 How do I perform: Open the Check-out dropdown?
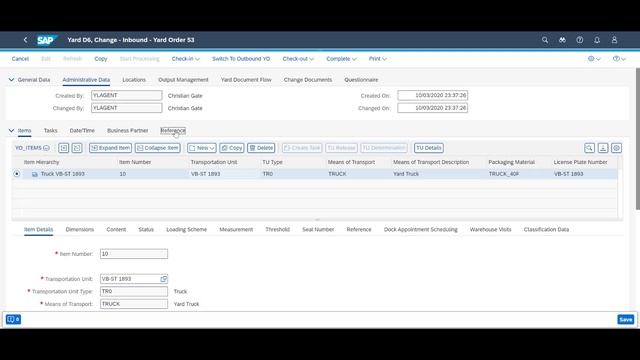(298, 59)
